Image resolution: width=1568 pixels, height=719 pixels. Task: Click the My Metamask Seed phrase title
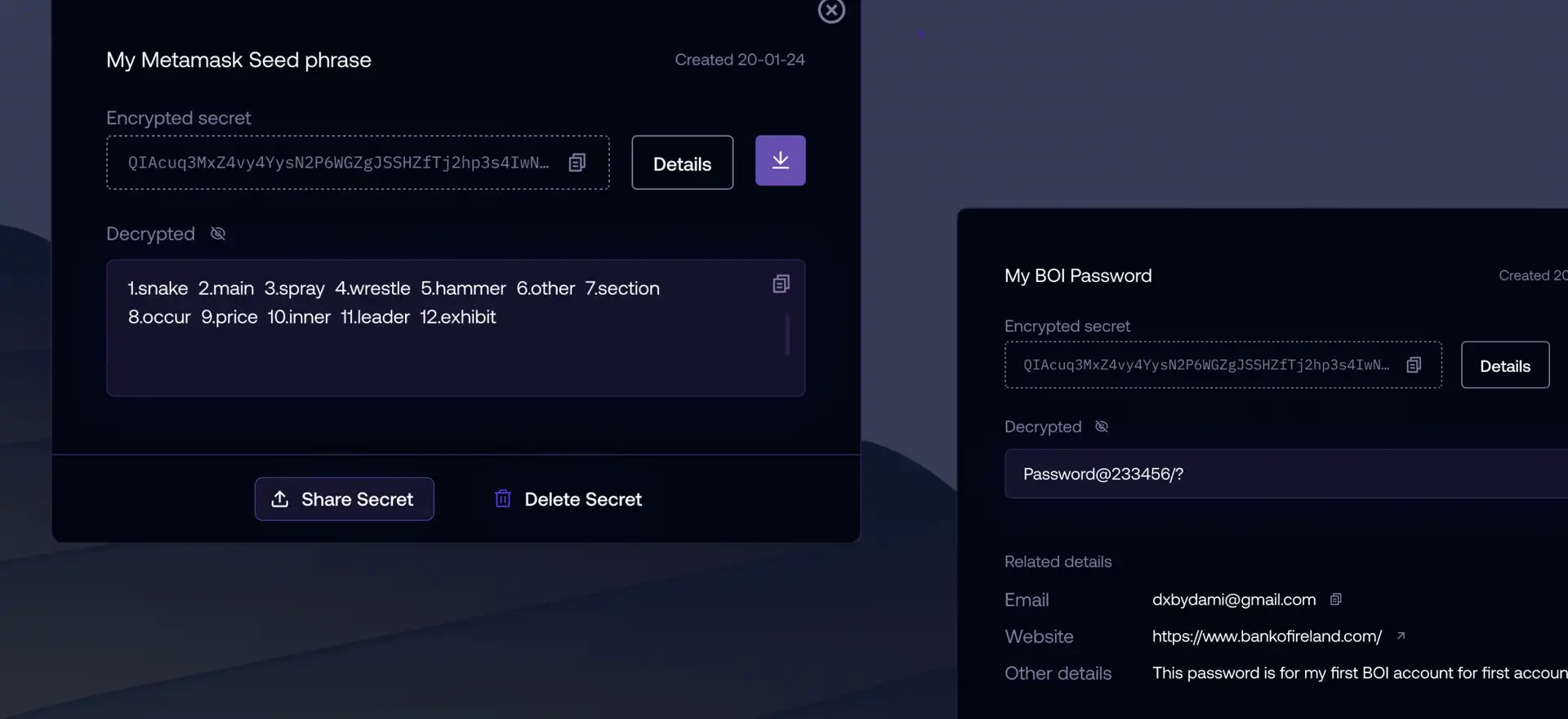click(238, 60)
